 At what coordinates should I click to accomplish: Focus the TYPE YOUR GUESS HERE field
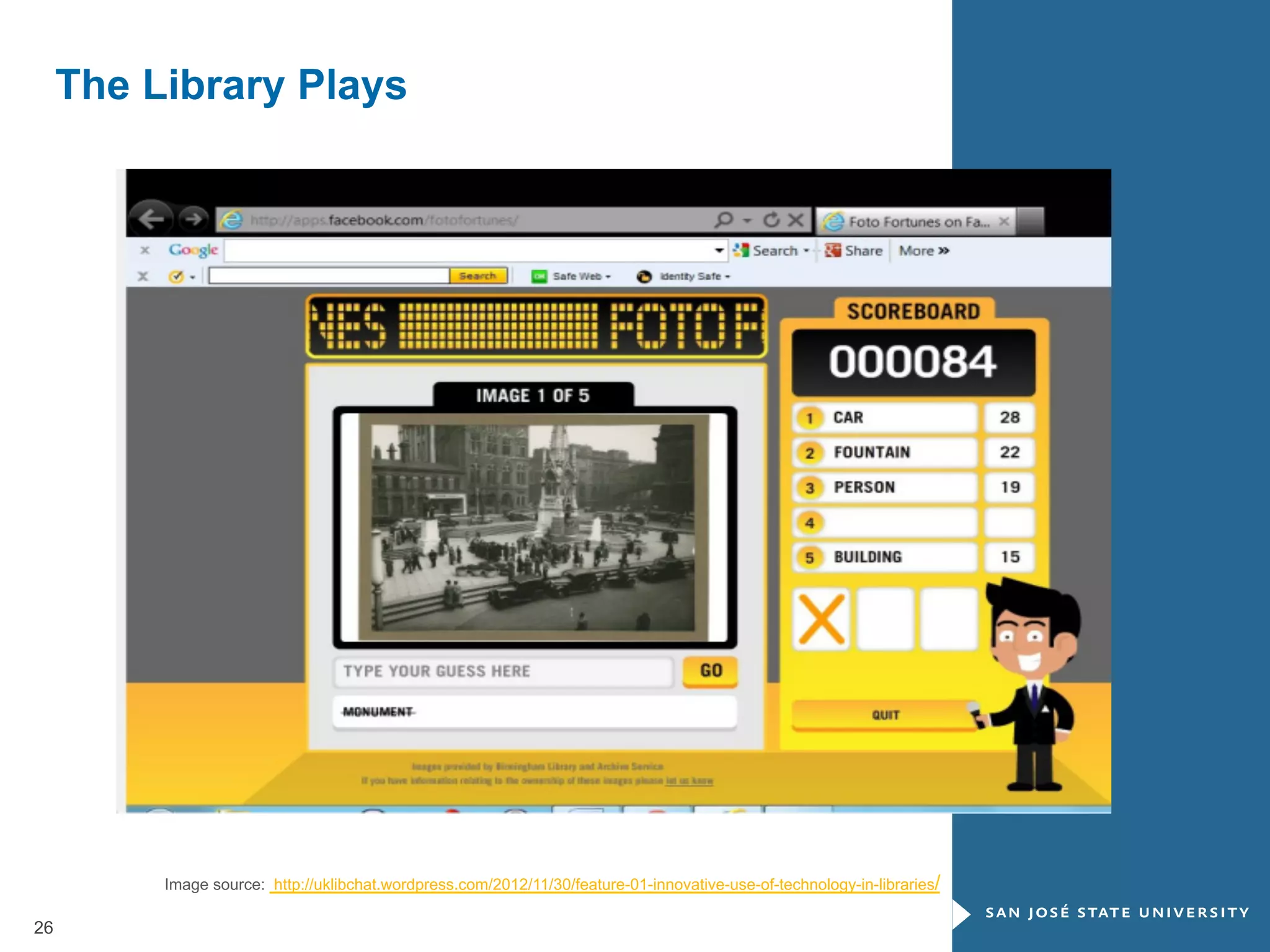[x=504, y=672]
